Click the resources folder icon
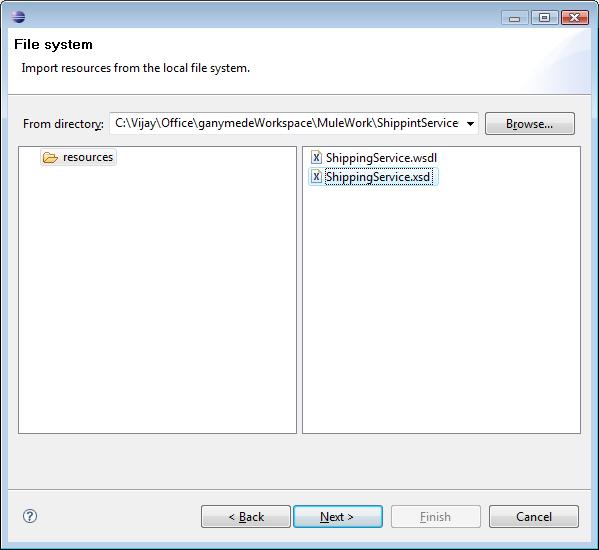This screenshot has width=599, height=550. coord(50,157)
